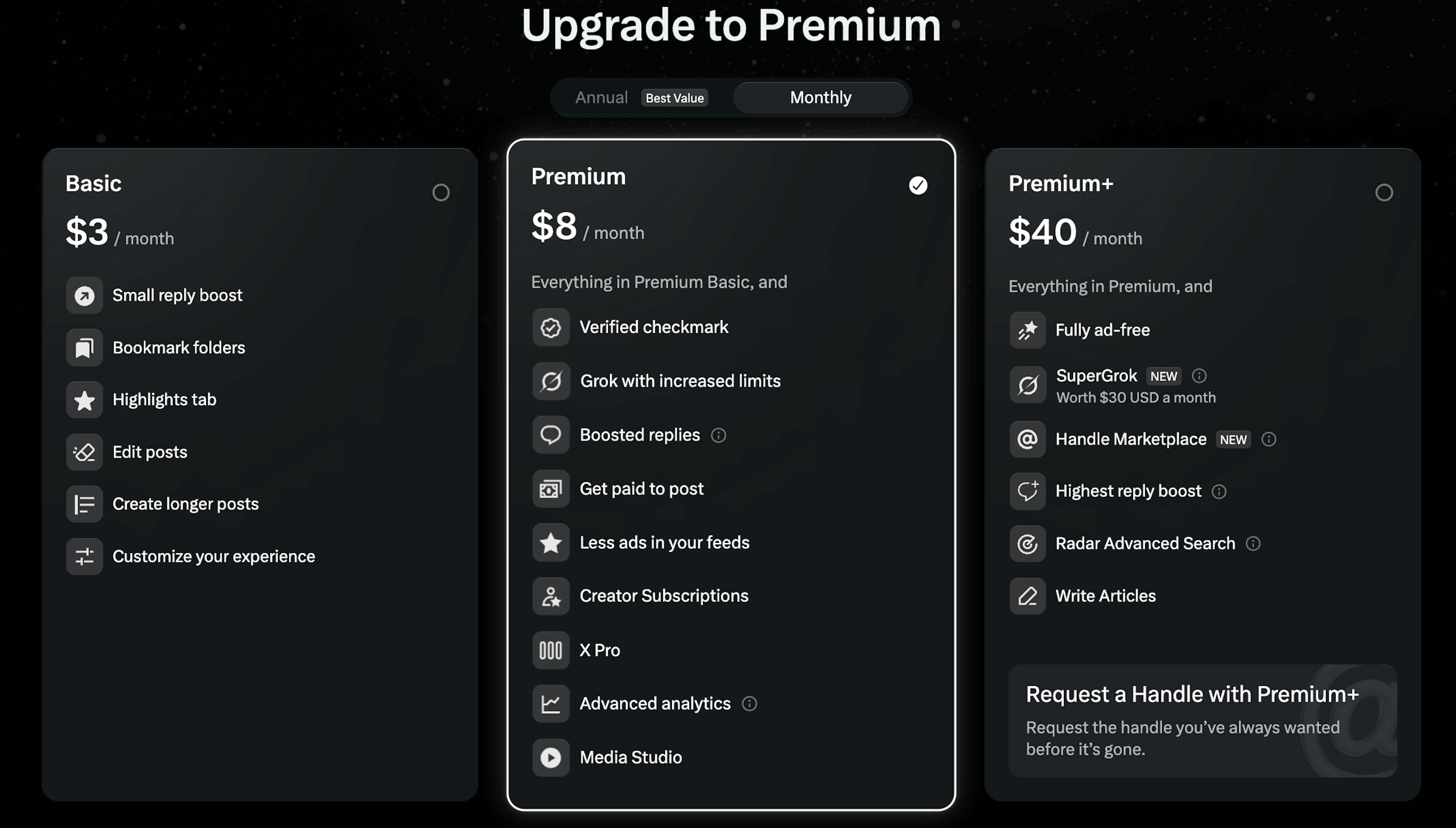Select the Basic plan radio button
The image size is (1456, 828).
pyautogui.click(x=441, y=192)
